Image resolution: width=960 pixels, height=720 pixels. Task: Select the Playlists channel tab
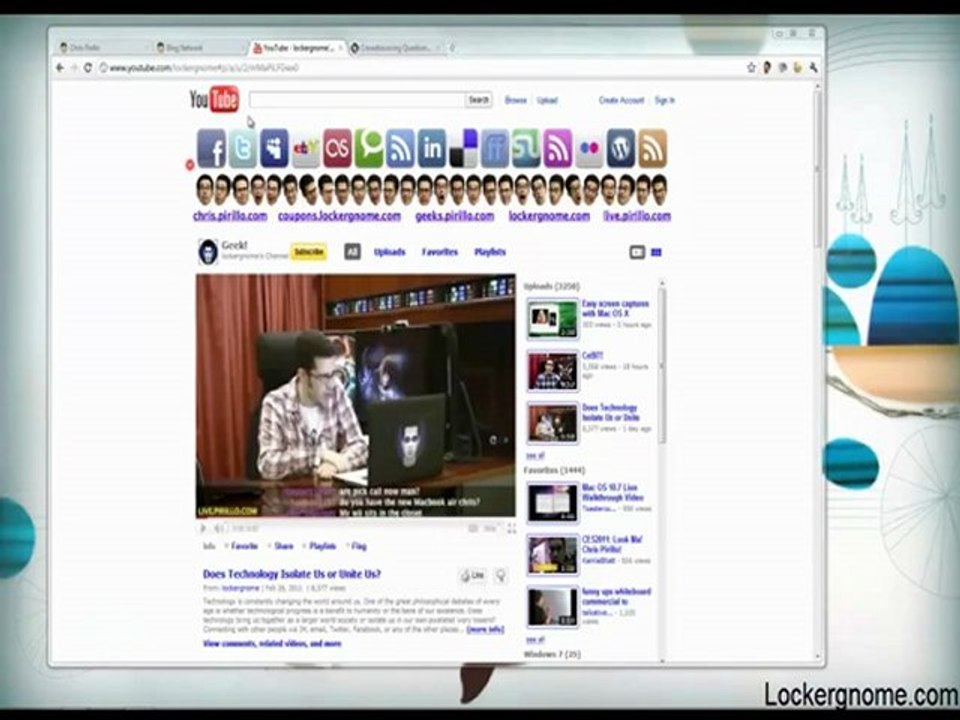(490, 252)
